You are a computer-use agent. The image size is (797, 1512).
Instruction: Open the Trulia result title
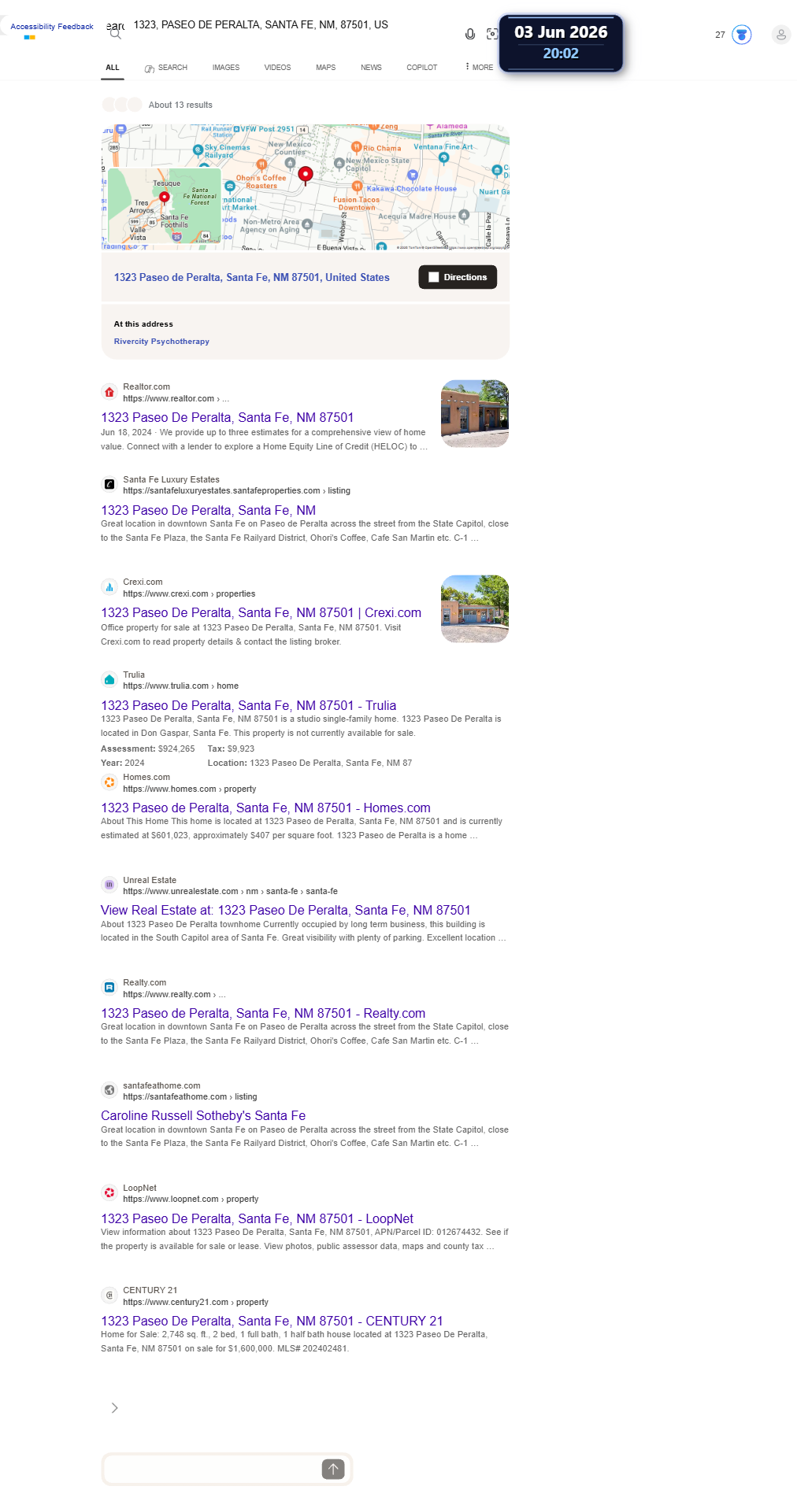point(249,705)
